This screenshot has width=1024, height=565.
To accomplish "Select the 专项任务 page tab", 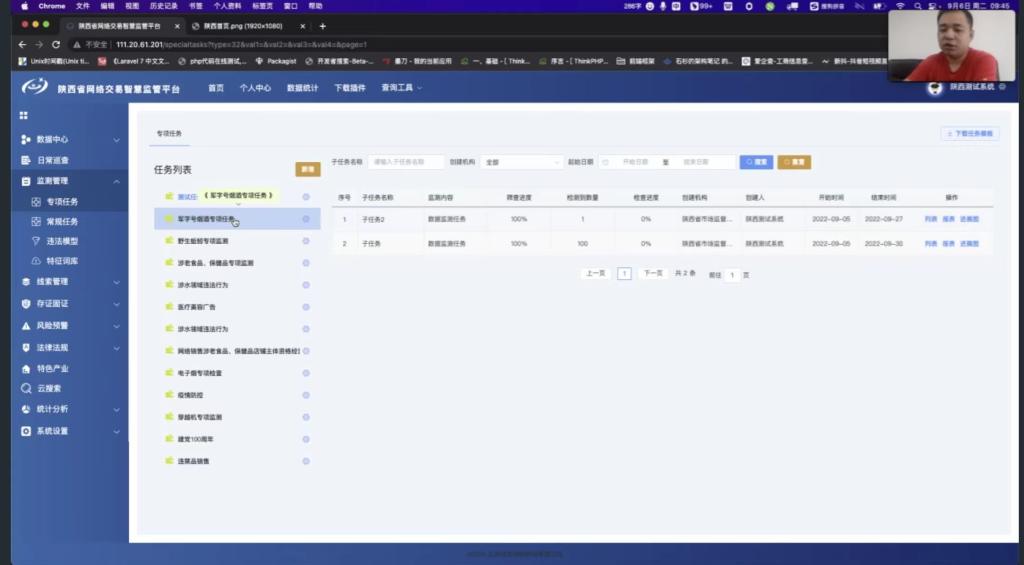I will pos(169,133).
